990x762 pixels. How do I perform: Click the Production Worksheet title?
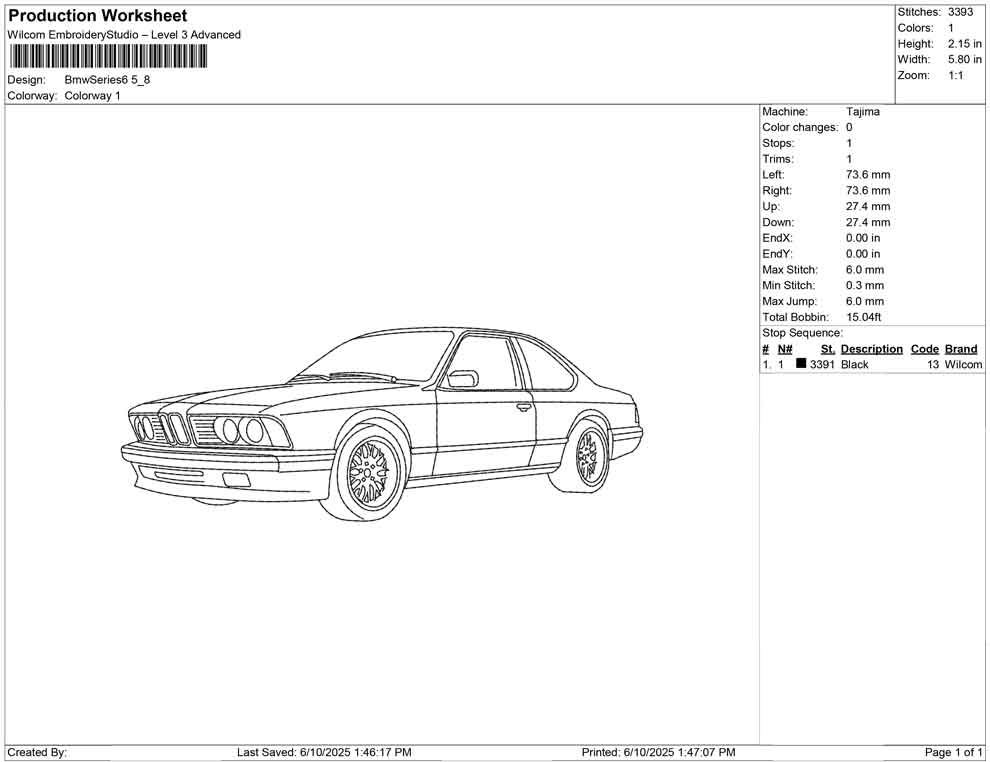pos(97,16)
